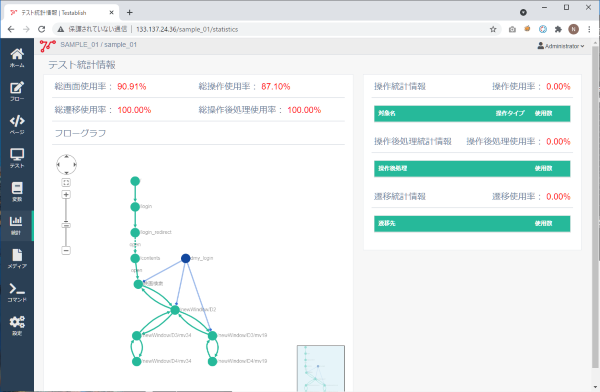Image resolution: width=600 pixels, height=392 pixels.
Task: Click the 90.91% screen usage value
Action: (132, 87)
